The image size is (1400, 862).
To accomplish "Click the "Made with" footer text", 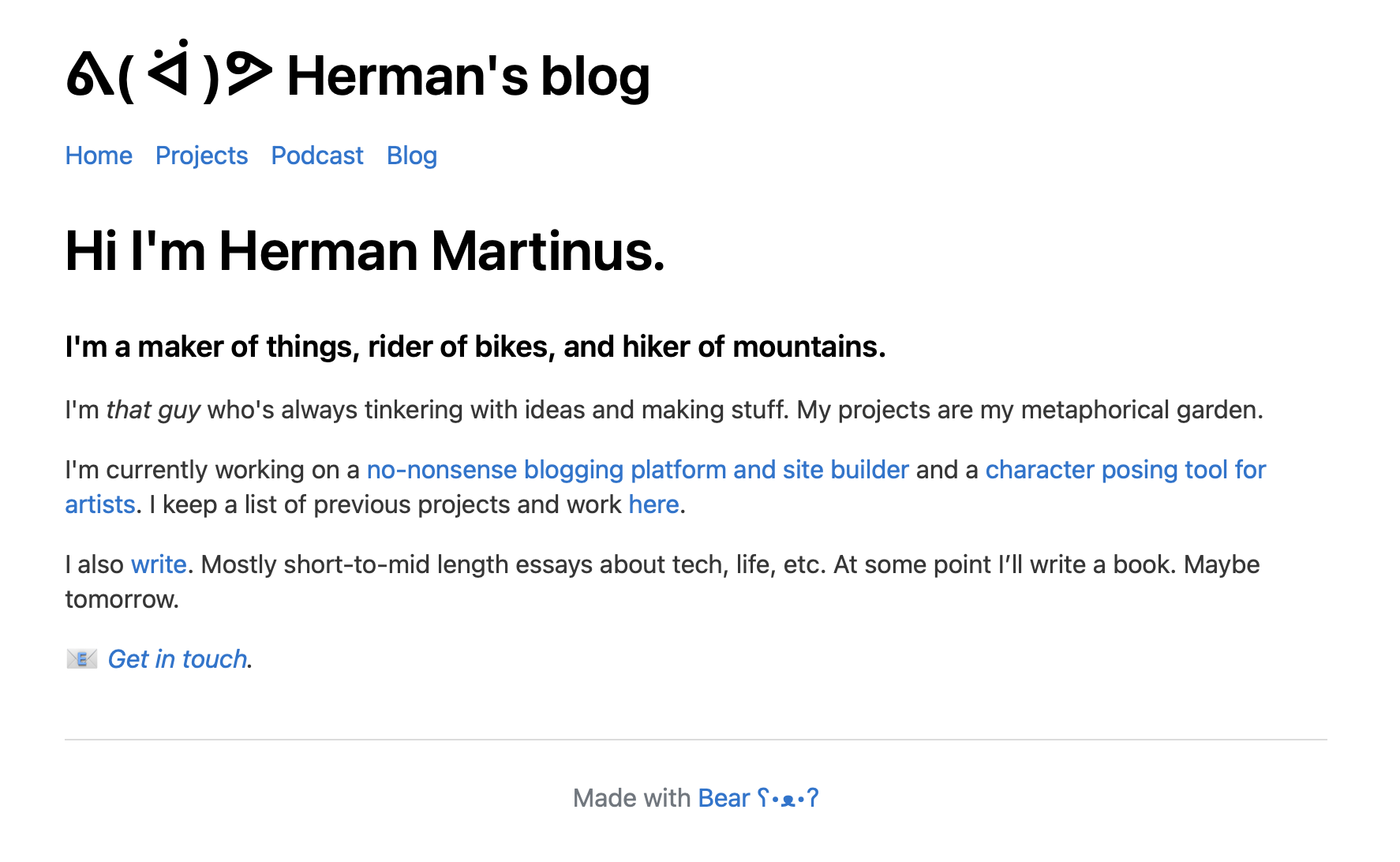I will [x=631, y=798].
